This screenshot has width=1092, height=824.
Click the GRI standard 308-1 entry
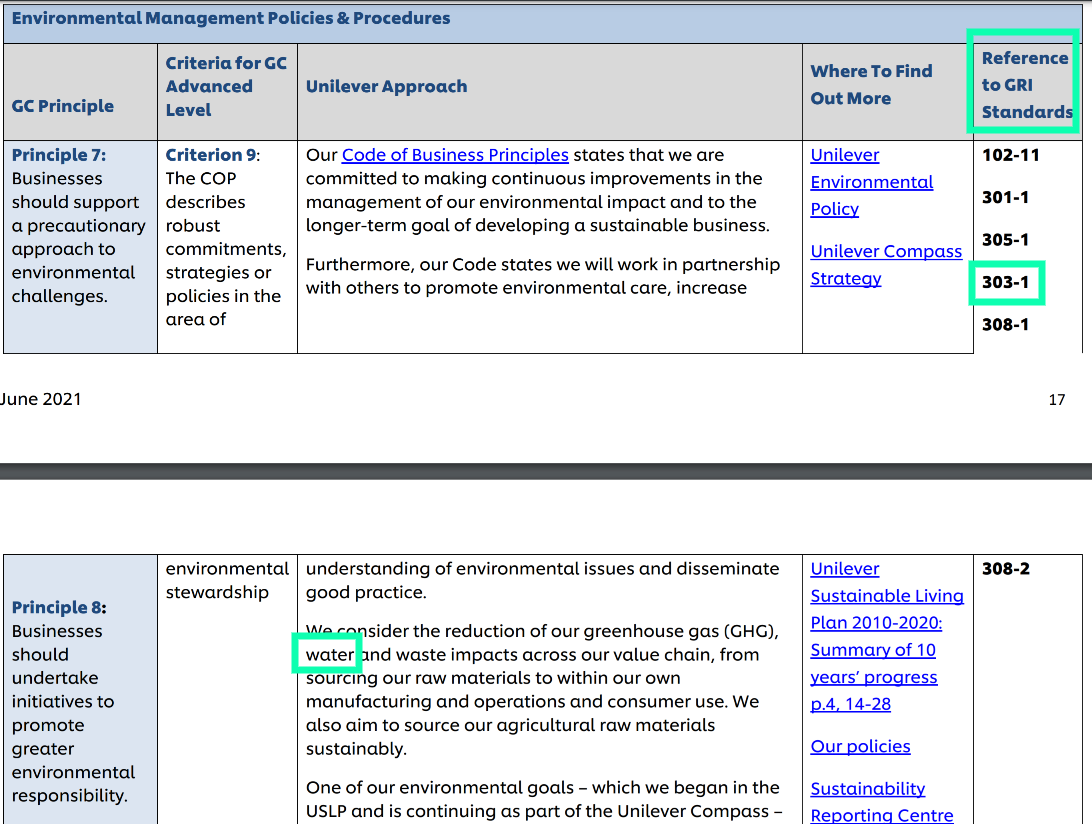(1005, 325)
